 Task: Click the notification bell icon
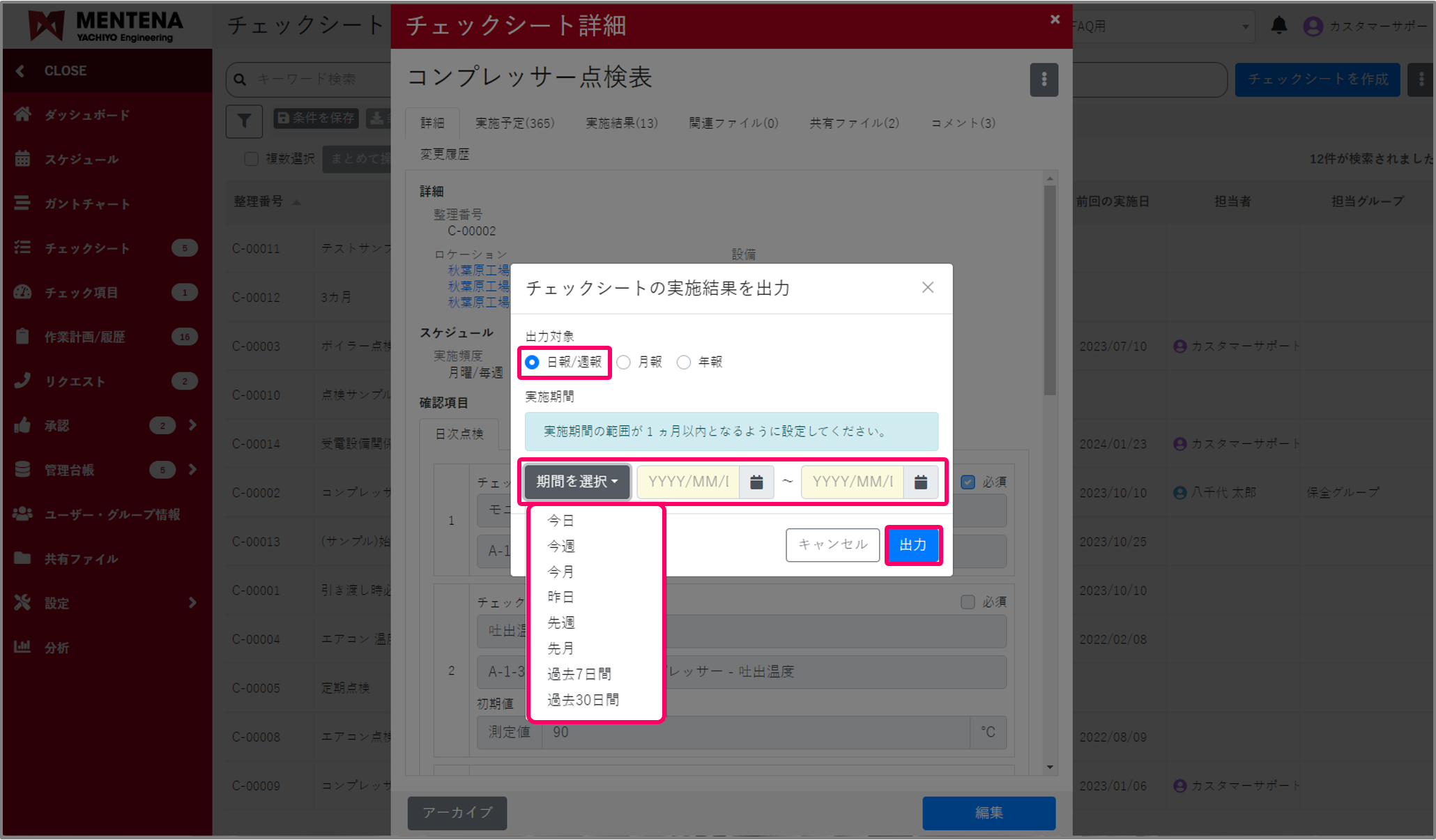coord(1278,26)
